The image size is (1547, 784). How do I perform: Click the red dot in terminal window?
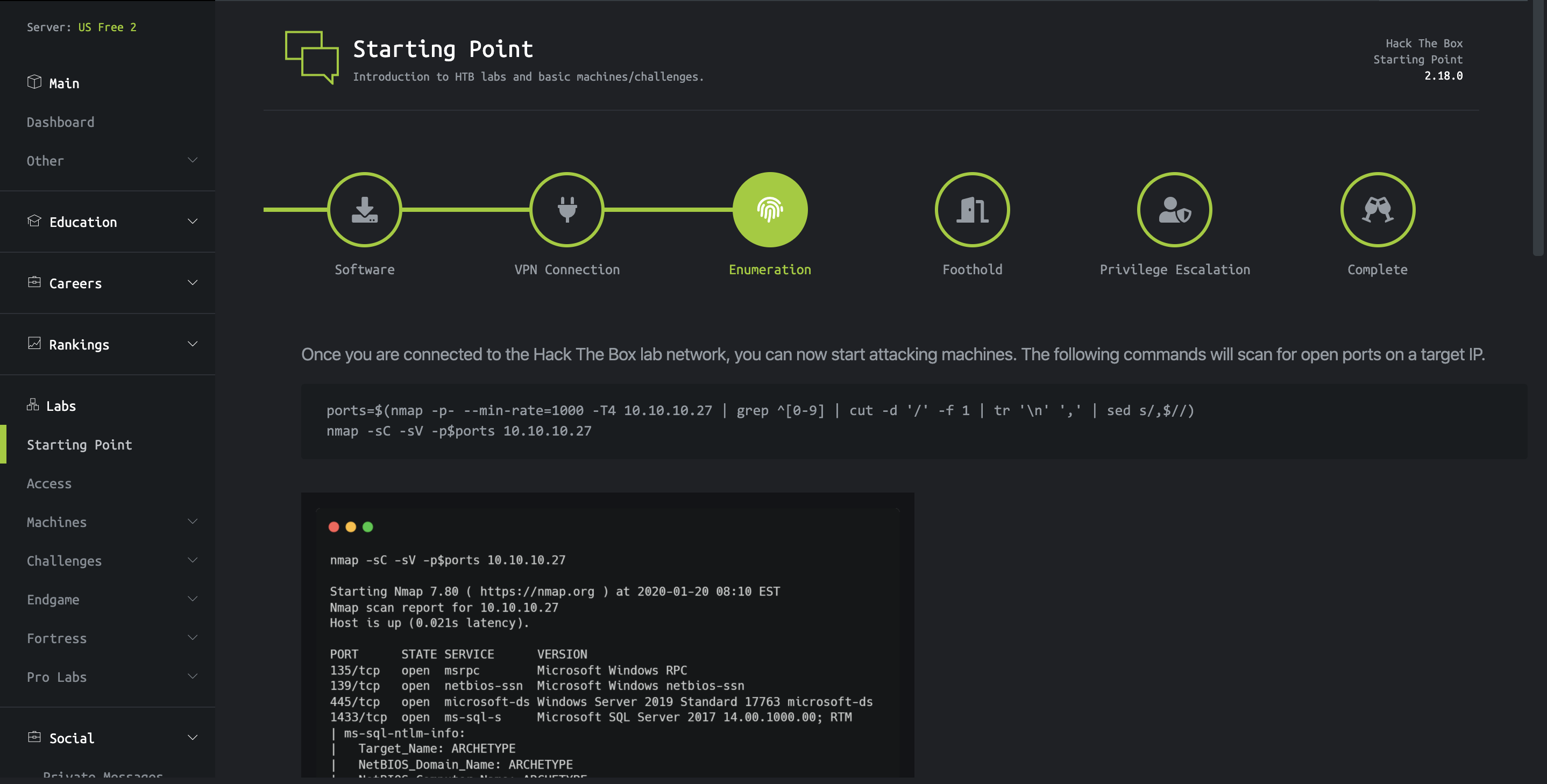point(334,526)
